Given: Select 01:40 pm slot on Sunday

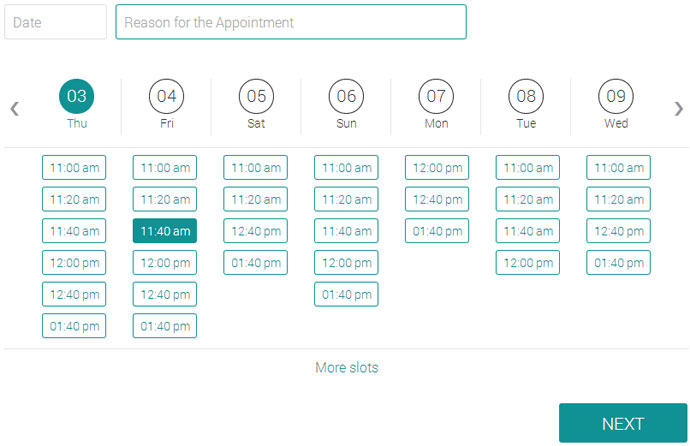Looking at the screenshot, I should 346,294.
